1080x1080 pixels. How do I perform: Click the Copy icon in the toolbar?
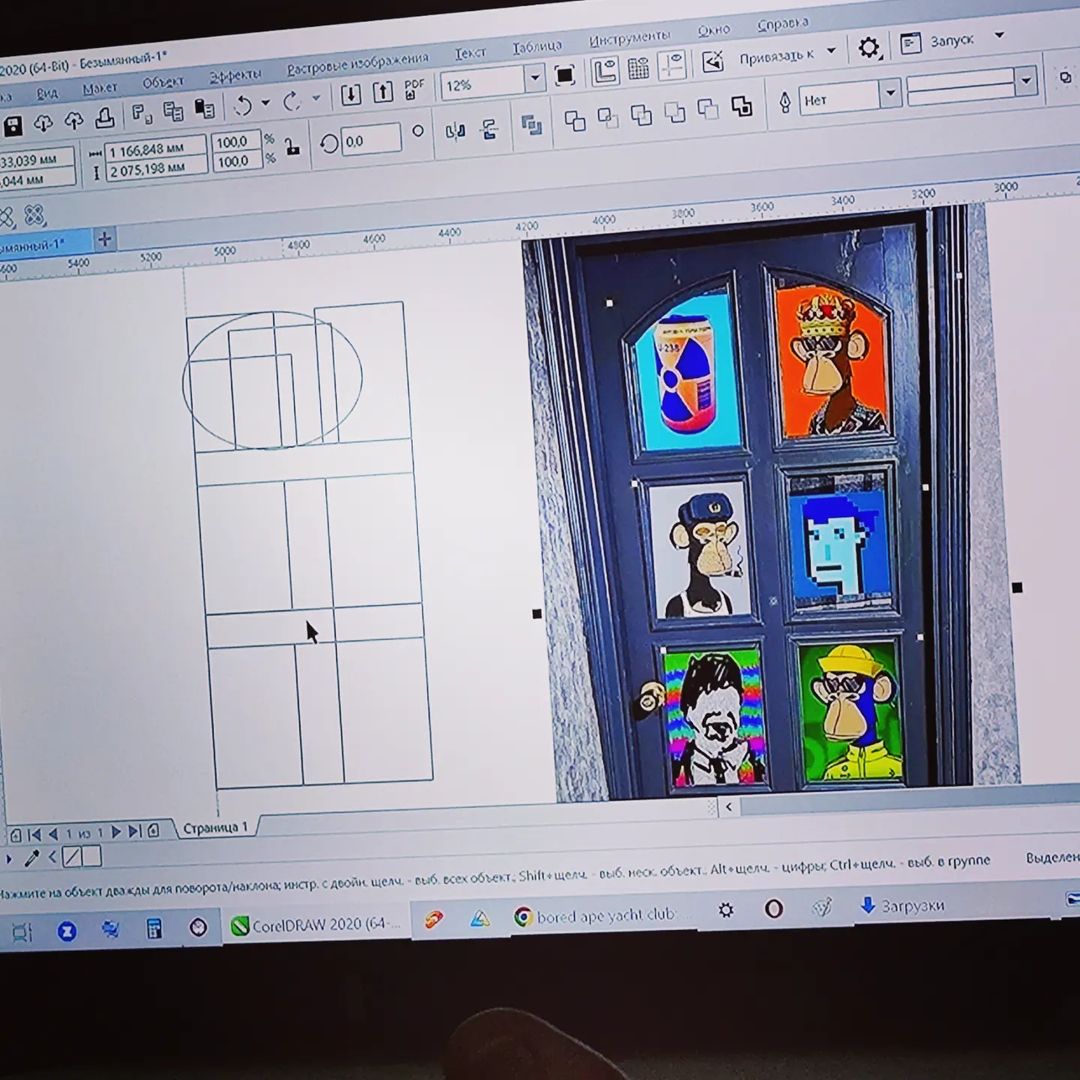[x=173, y=111]
